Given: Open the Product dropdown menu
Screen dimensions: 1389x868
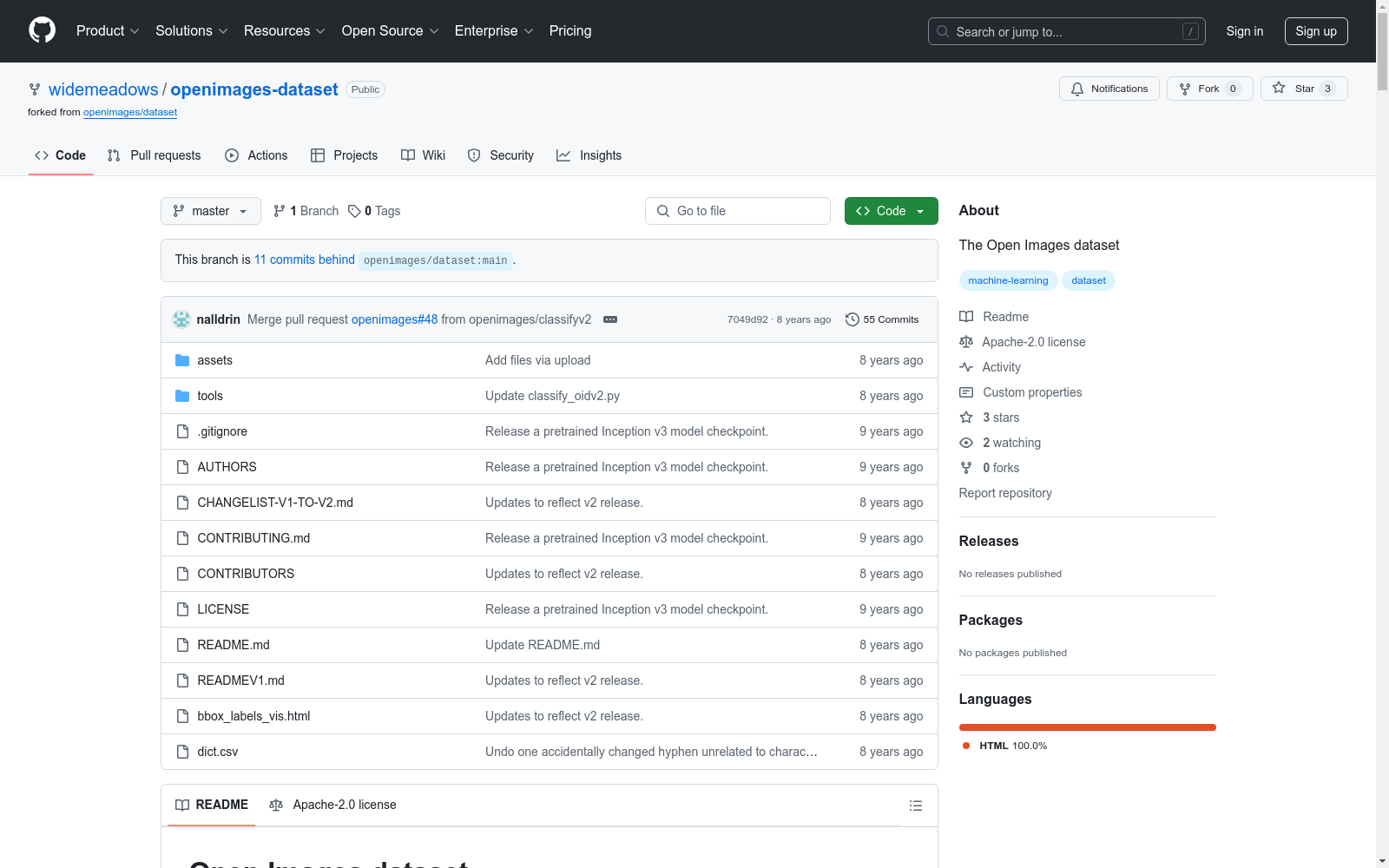Looking at the screenshot, I should pyautogui.click(x=108, y=31).
